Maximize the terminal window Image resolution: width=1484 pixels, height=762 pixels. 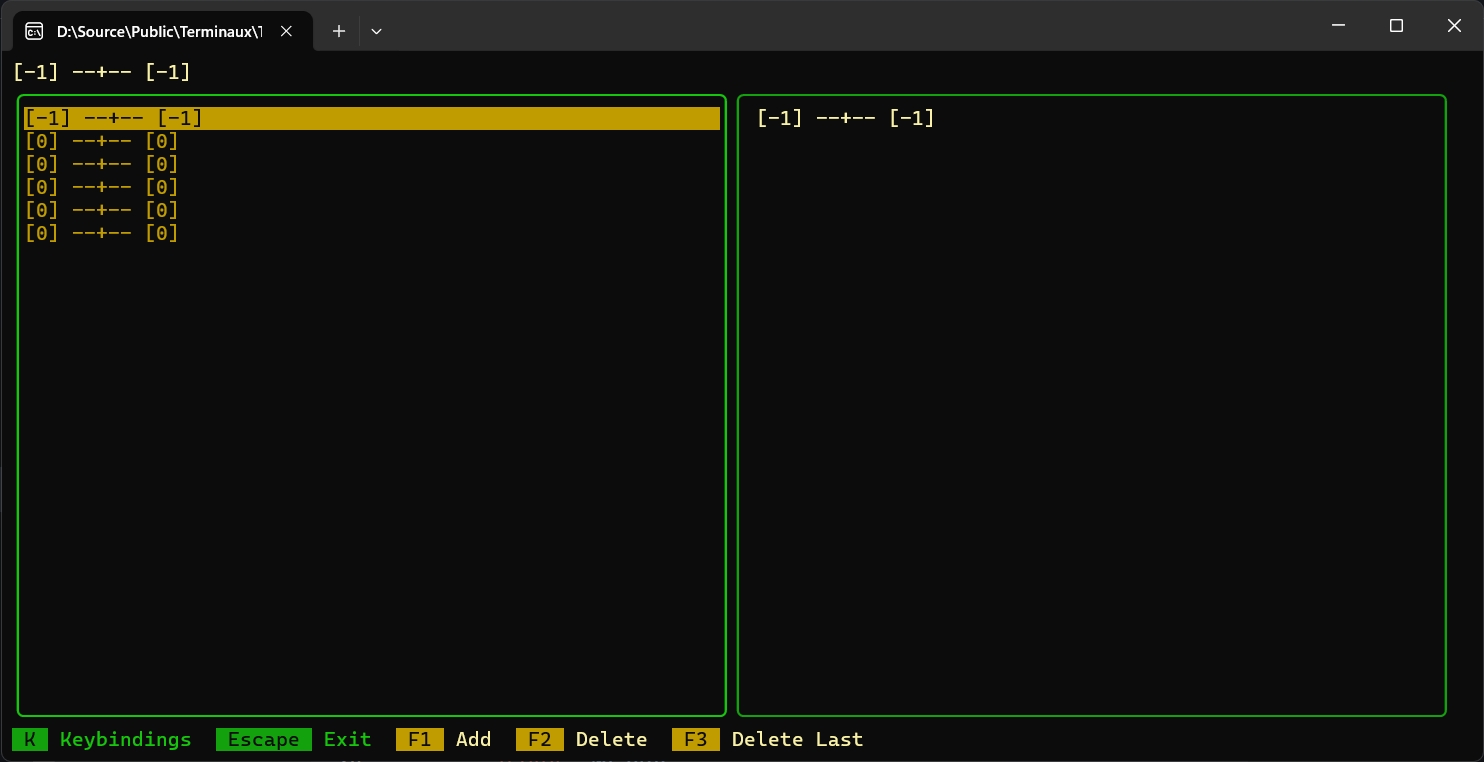click(1397, 26)
